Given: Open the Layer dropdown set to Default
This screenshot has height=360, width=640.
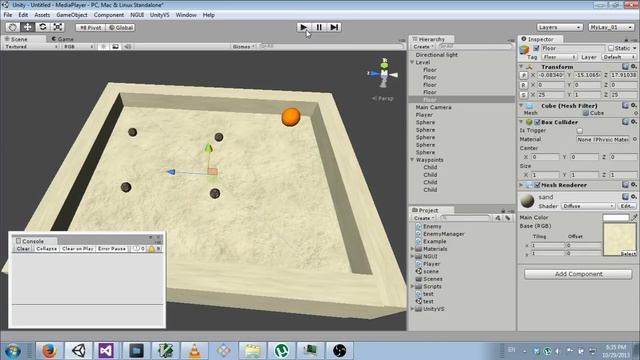Looking at the screenshot, I should pyautogui.click(x=619, y=57).
